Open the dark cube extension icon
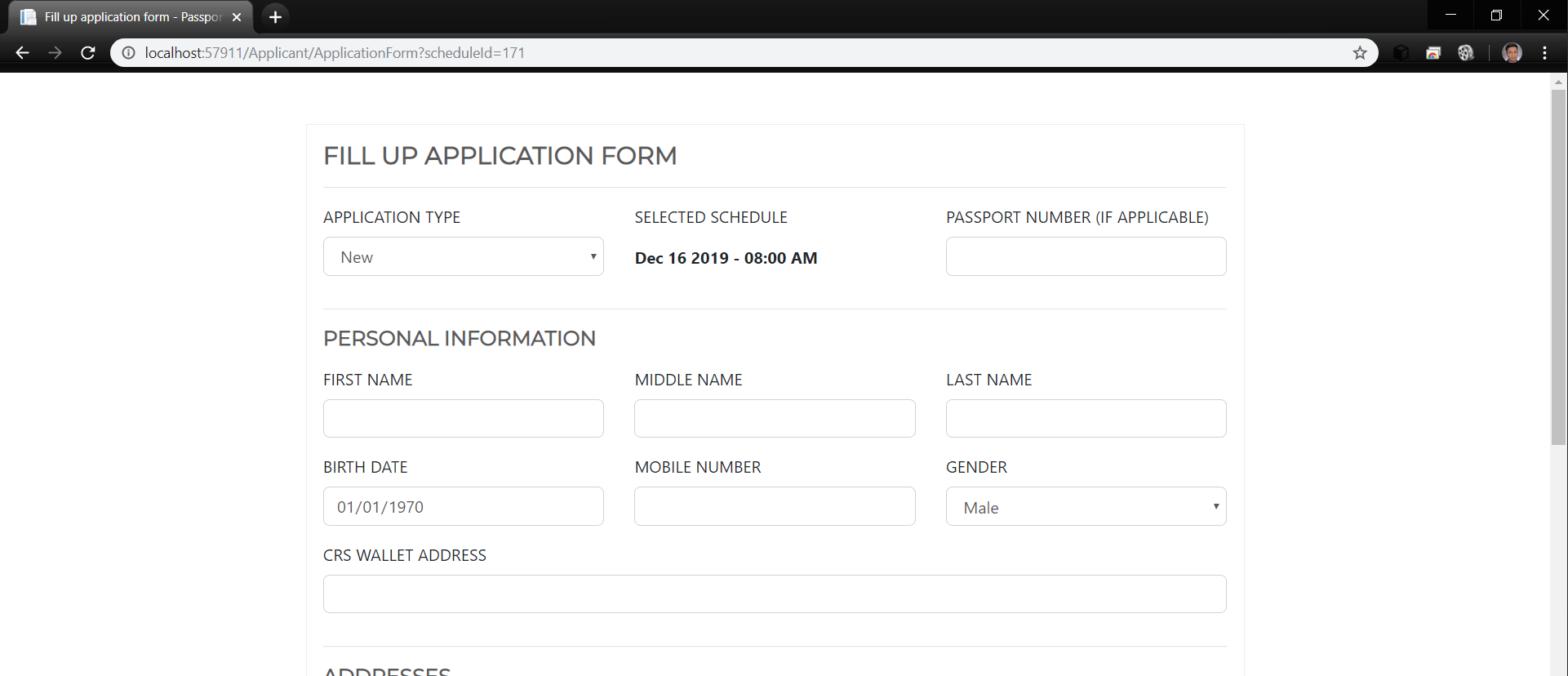Image resolution: width=1568 pixels, height=676 pixels. point(1401,53)
